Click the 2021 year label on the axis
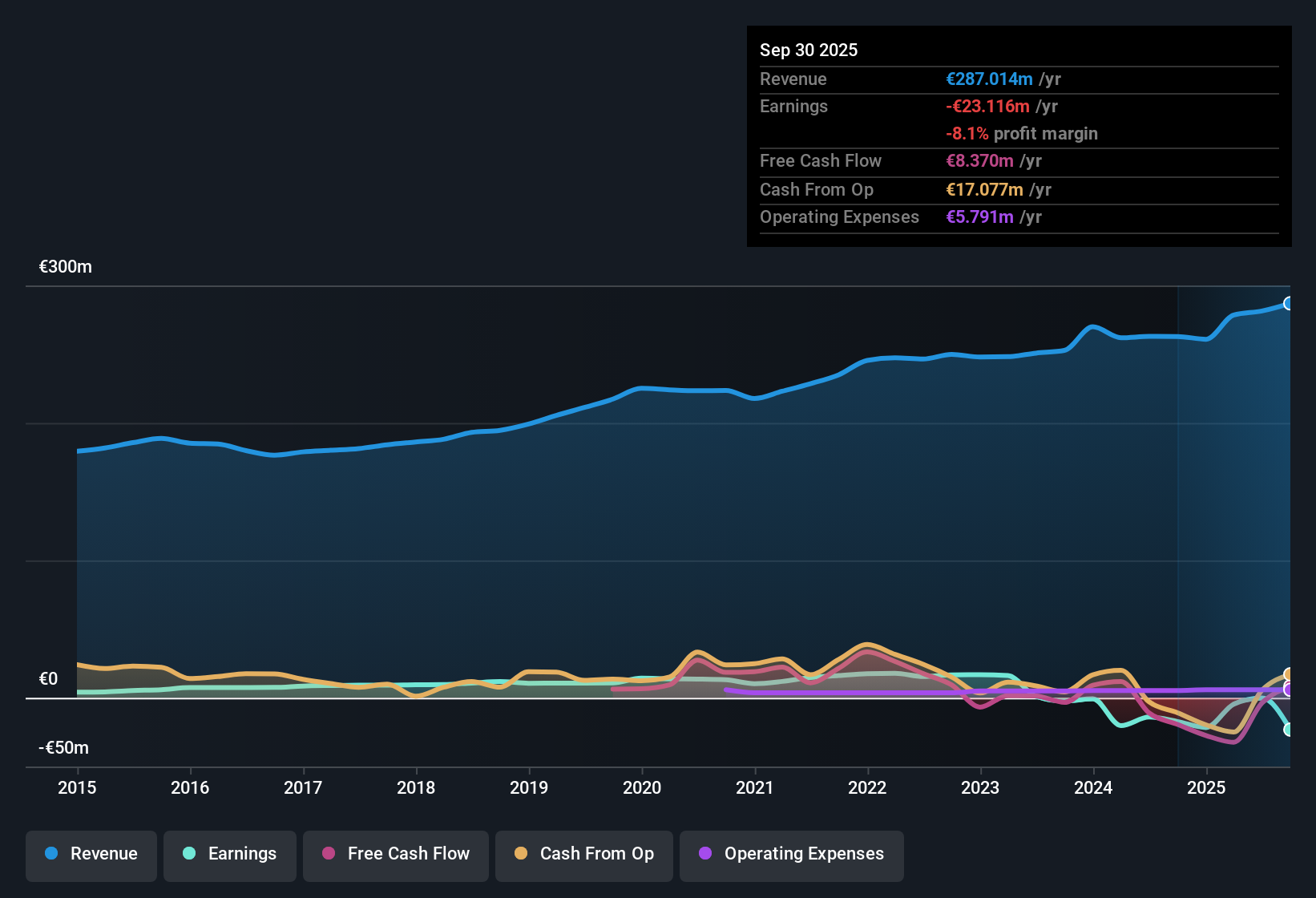Viewport: 1316px width, 898px height. (755, 788)
